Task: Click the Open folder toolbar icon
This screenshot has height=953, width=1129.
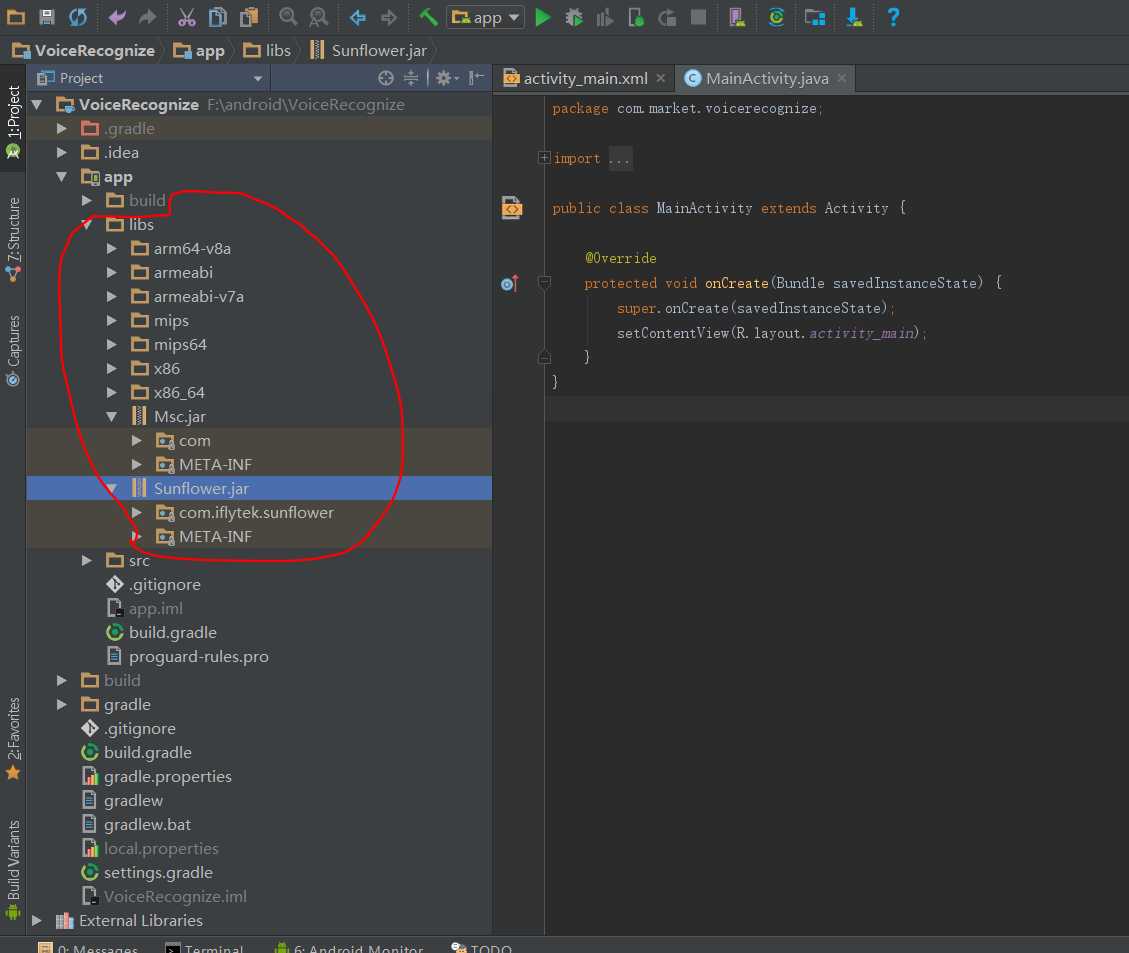Action: [15, 17]
